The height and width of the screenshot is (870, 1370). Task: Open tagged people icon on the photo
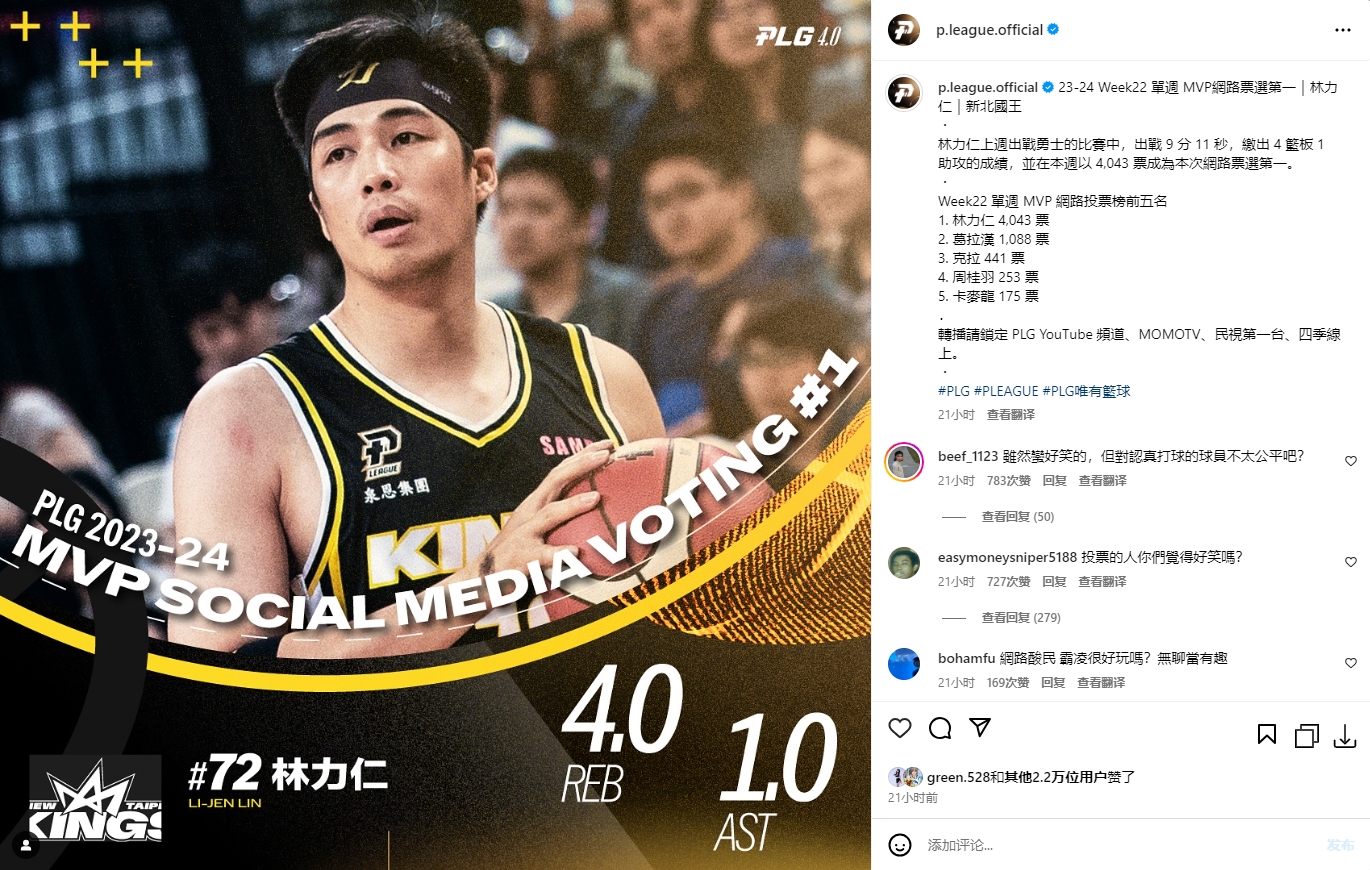pyautogui.click(x=25, y=845)
